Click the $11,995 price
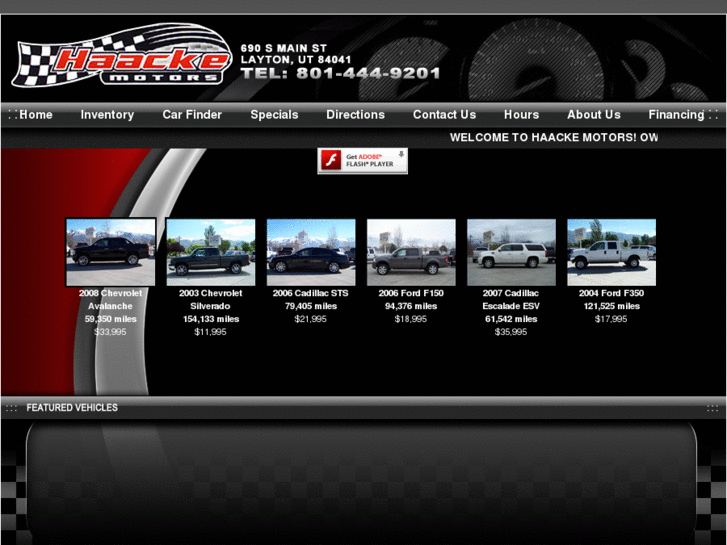This screenshot has height=545, width=727. click(x=210, y=332)
